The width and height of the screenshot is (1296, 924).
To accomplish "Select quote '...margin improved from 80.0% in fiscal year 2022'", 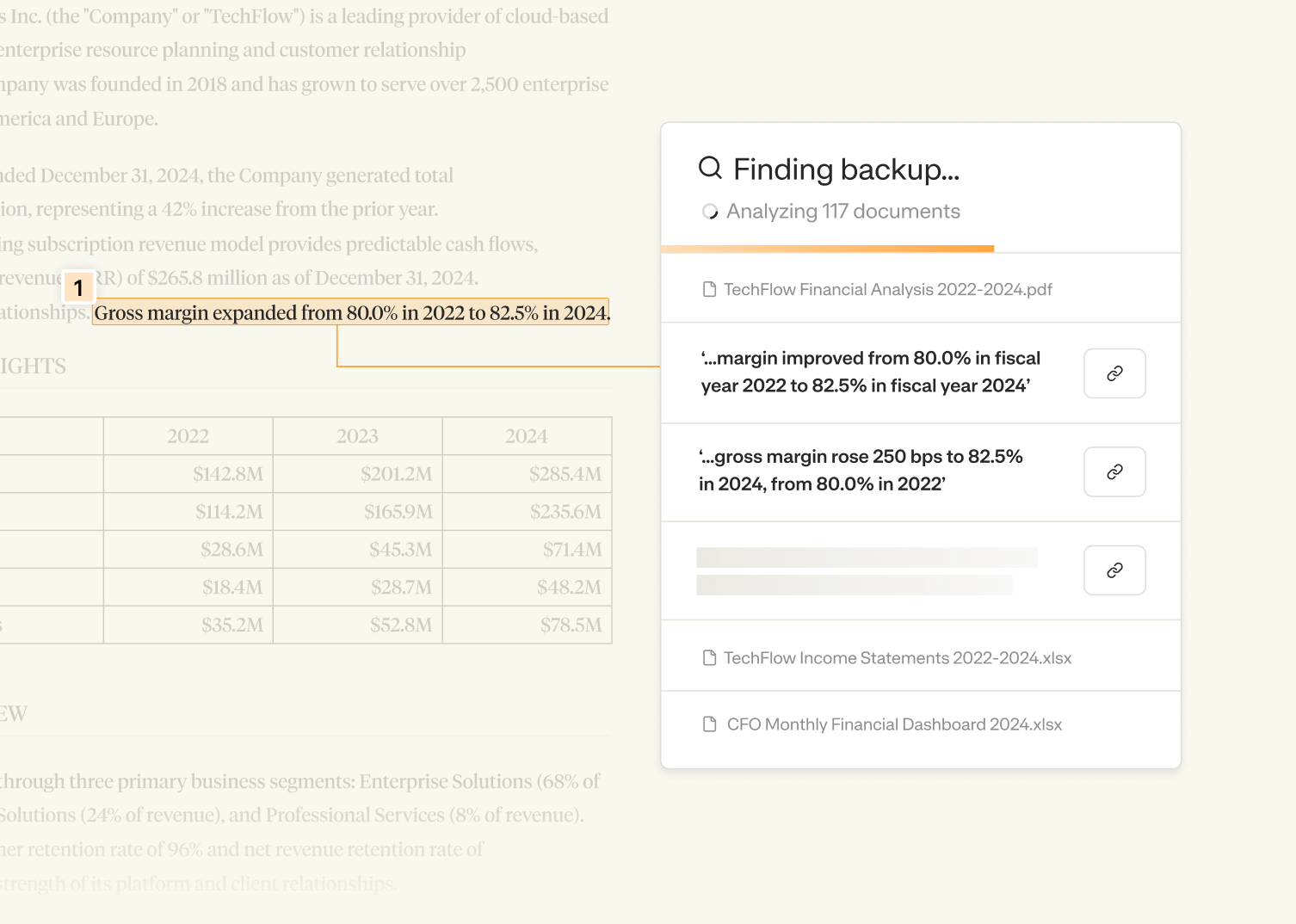I will pos(871,372).
